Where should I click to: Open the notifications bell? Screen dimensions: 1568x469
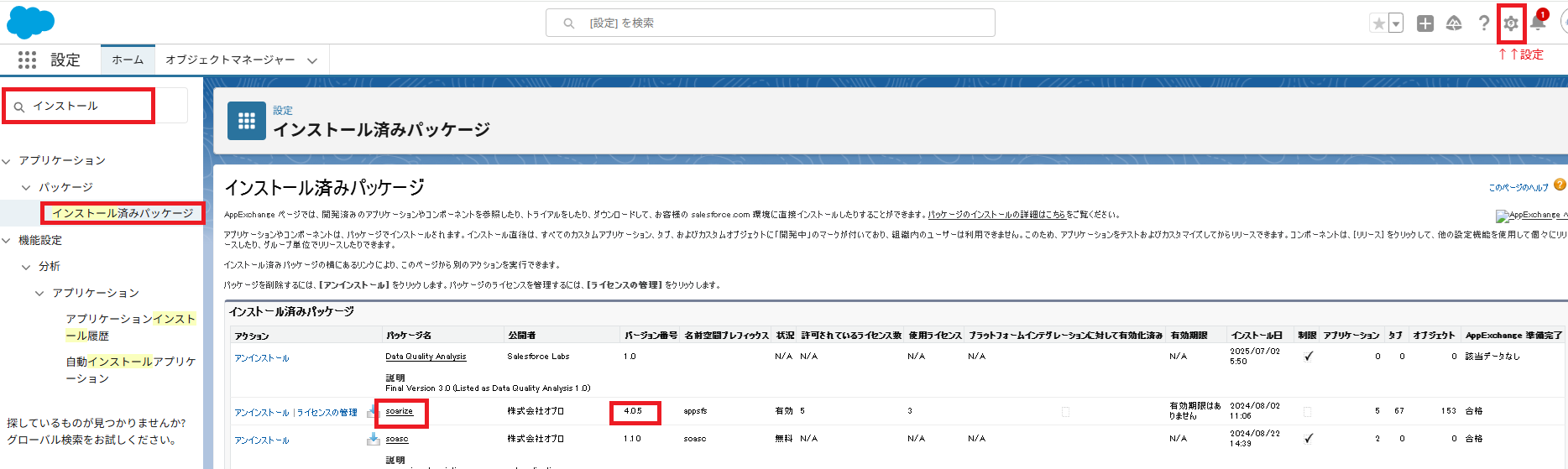click(x=1538, y=22)
